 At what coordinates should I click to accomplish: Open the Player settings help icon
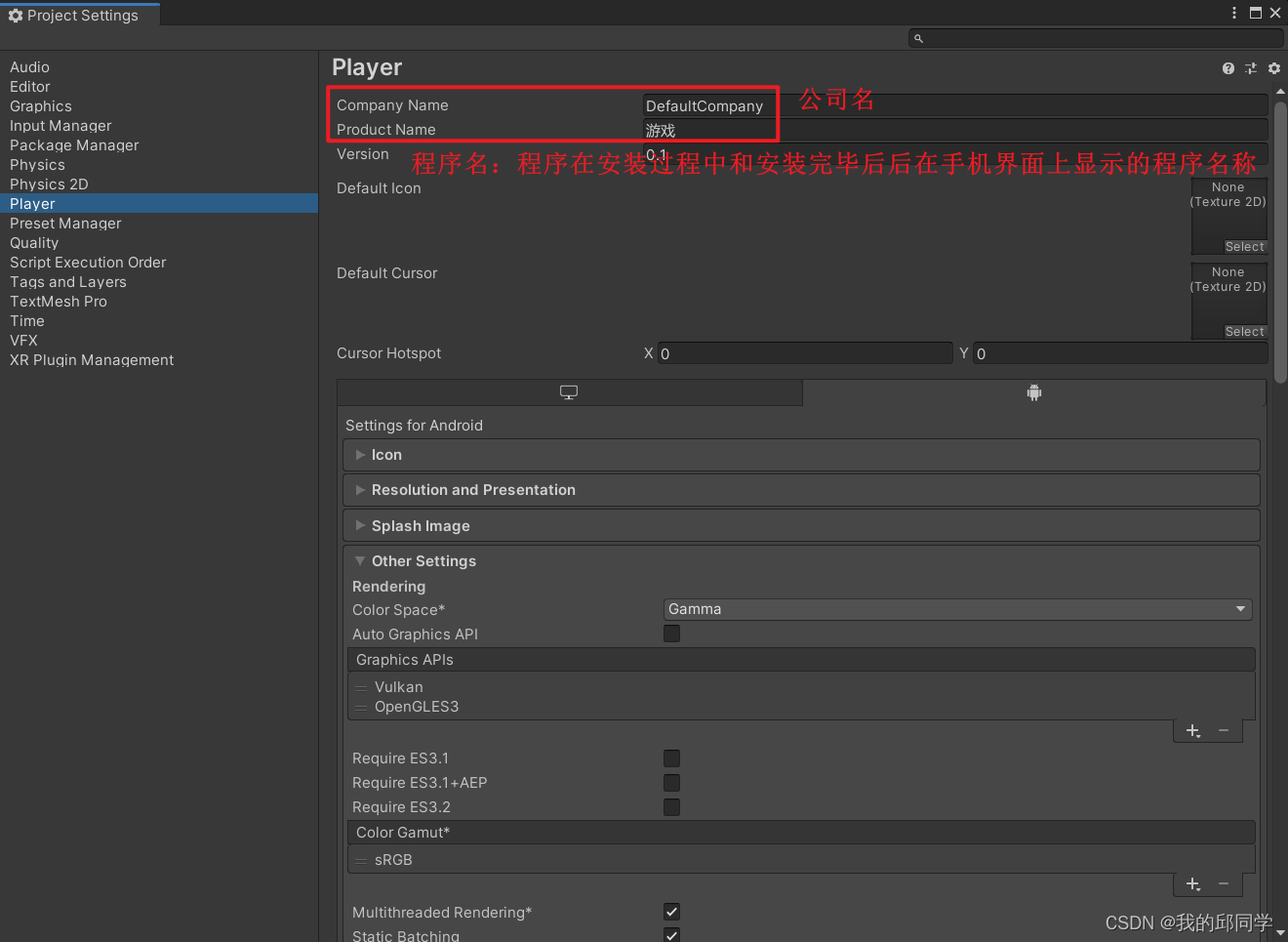click(x=1228, y=68)
